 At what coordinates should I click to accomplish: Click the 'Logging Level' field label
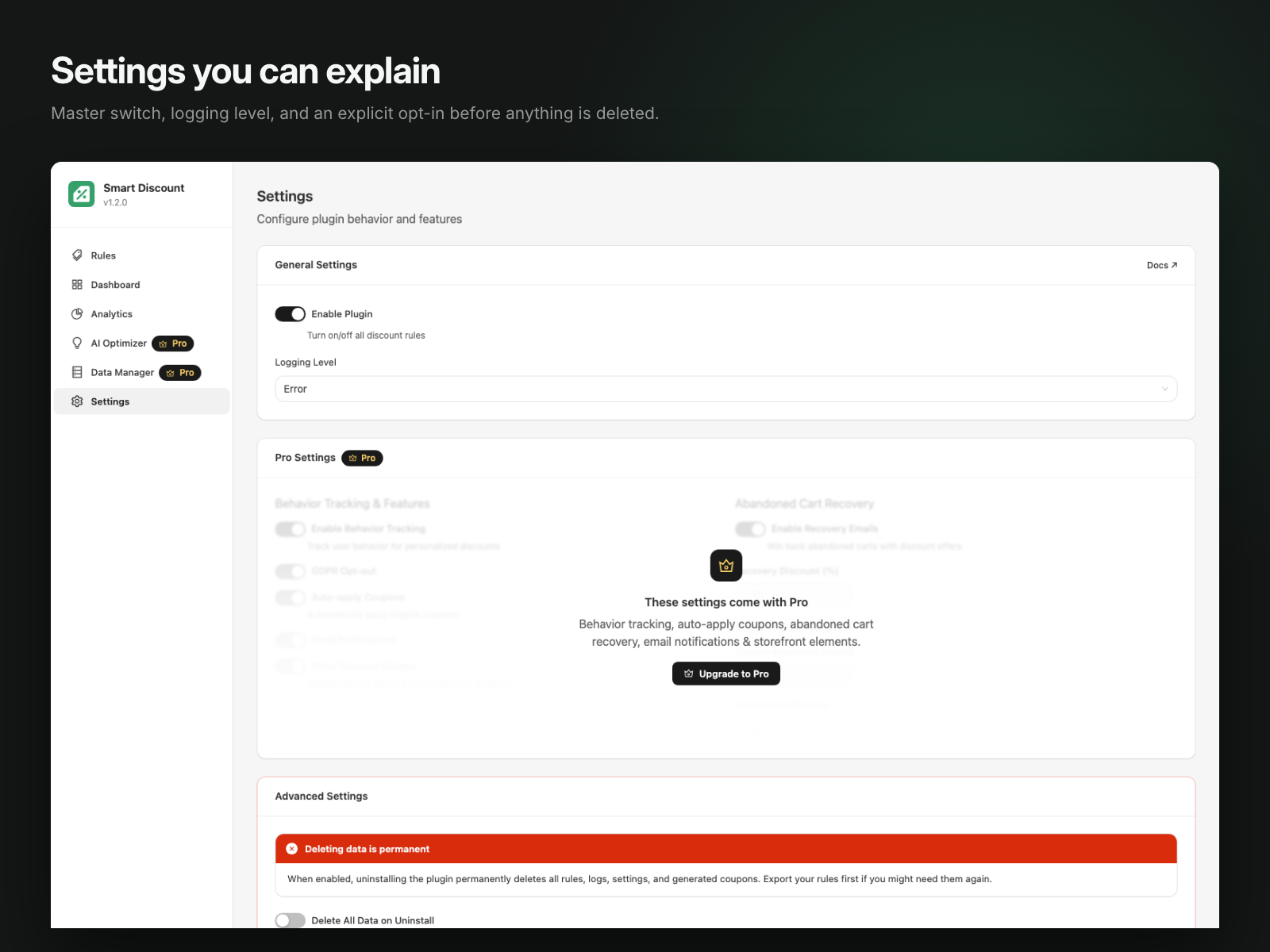click(306, 363)
